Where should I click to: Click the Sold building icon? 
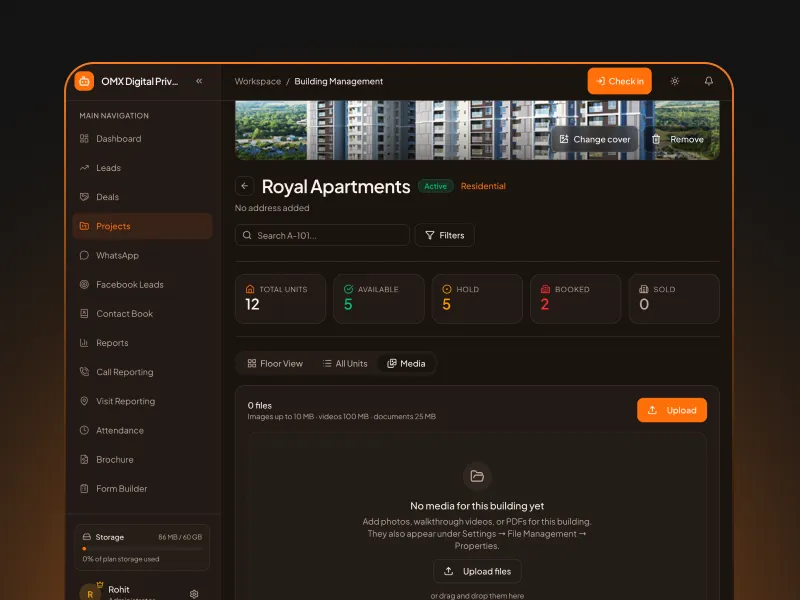pyautogui.click(x=644, y=289)
